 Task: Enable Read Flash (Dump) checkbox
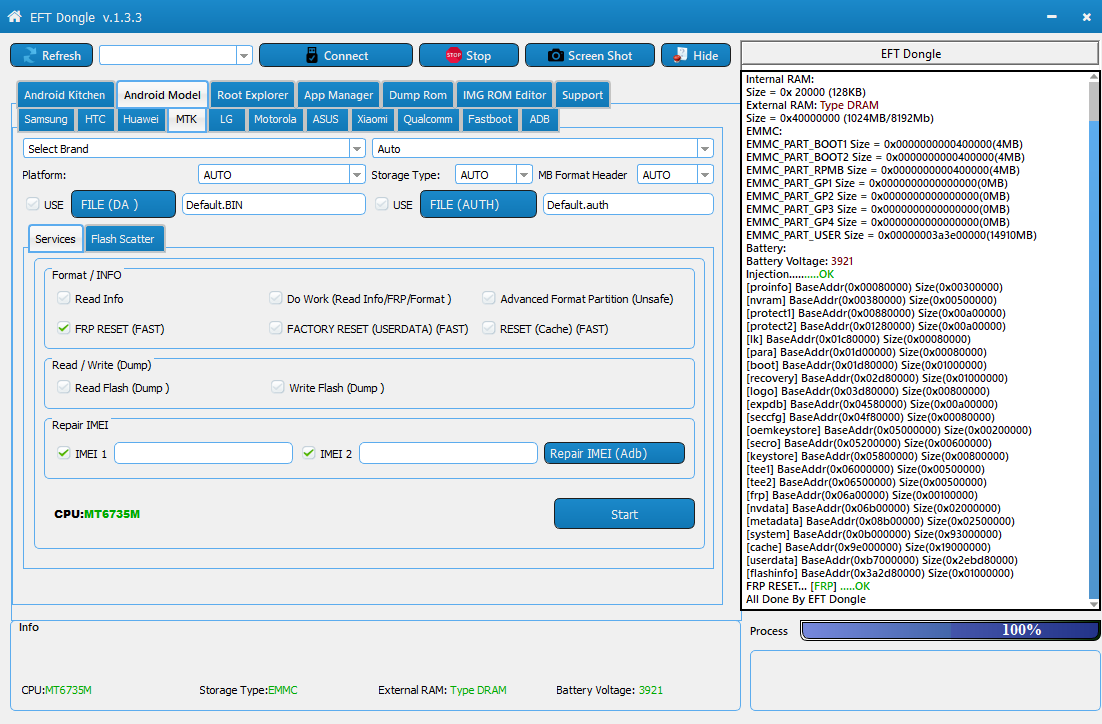click(64, 387)
